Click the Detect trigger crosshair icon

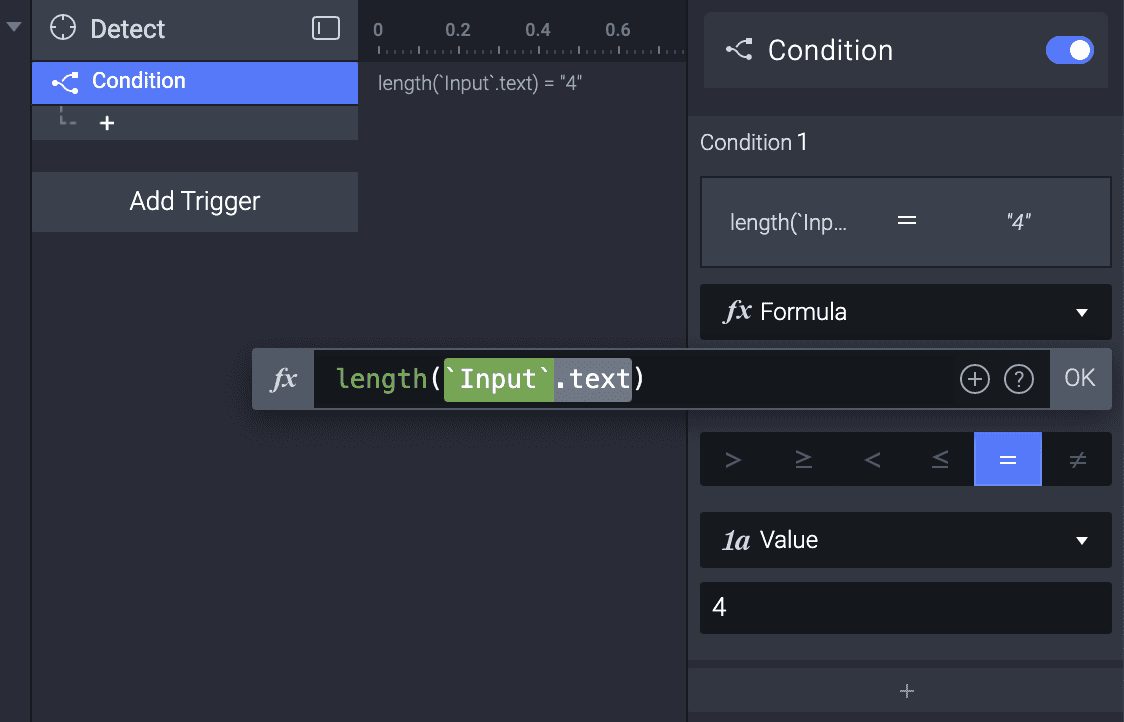[62, 28]
